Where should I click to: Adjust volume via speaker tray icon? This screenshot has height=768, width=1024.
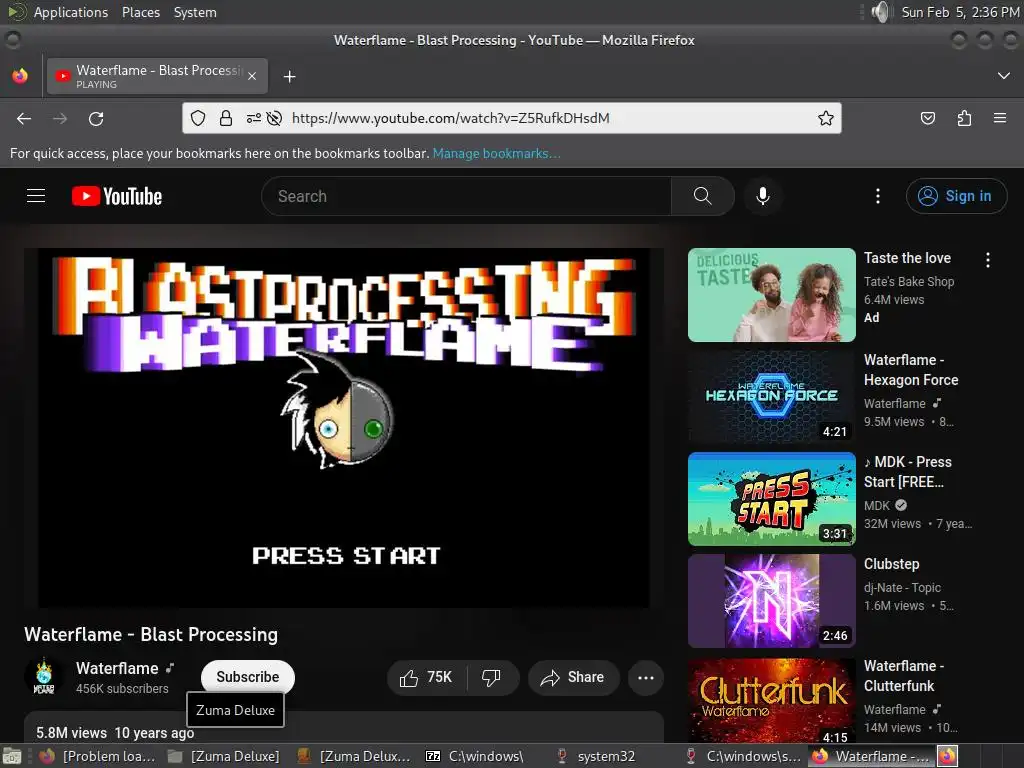click(881, 12)
